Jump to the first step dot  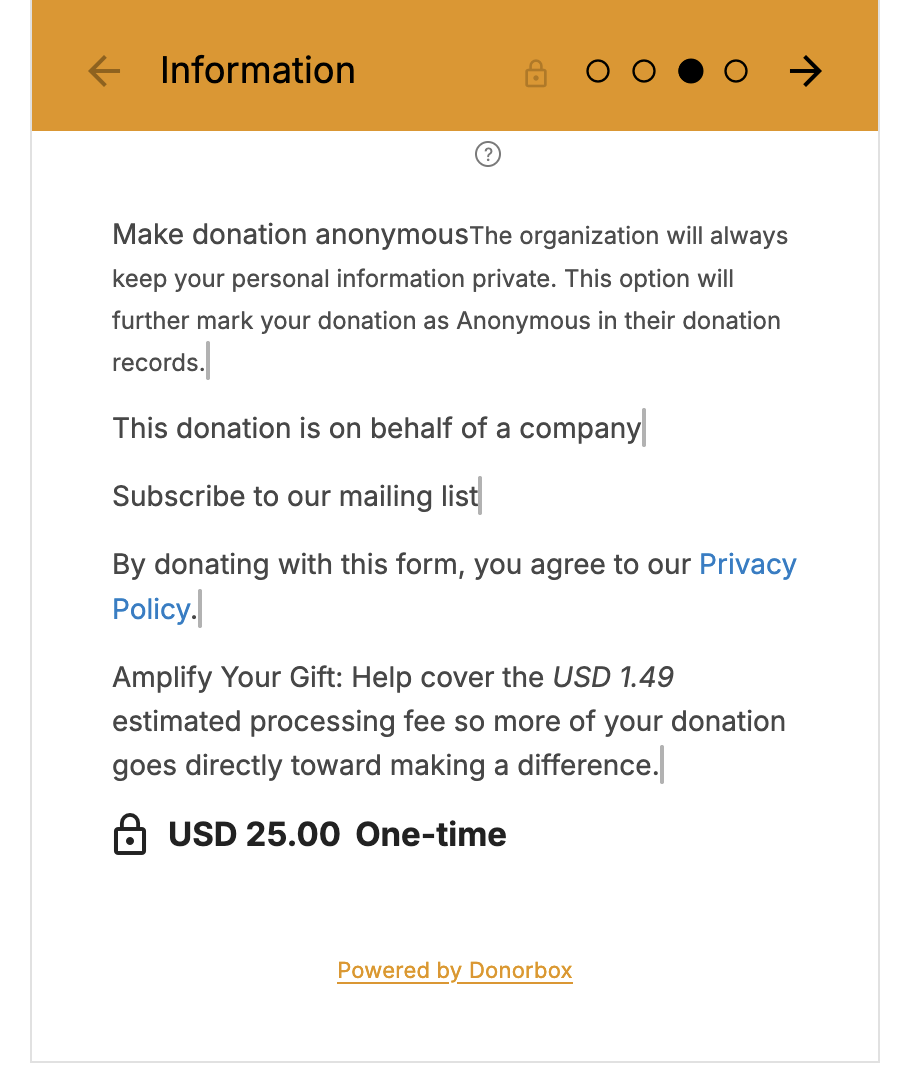[x=598, y=72]
